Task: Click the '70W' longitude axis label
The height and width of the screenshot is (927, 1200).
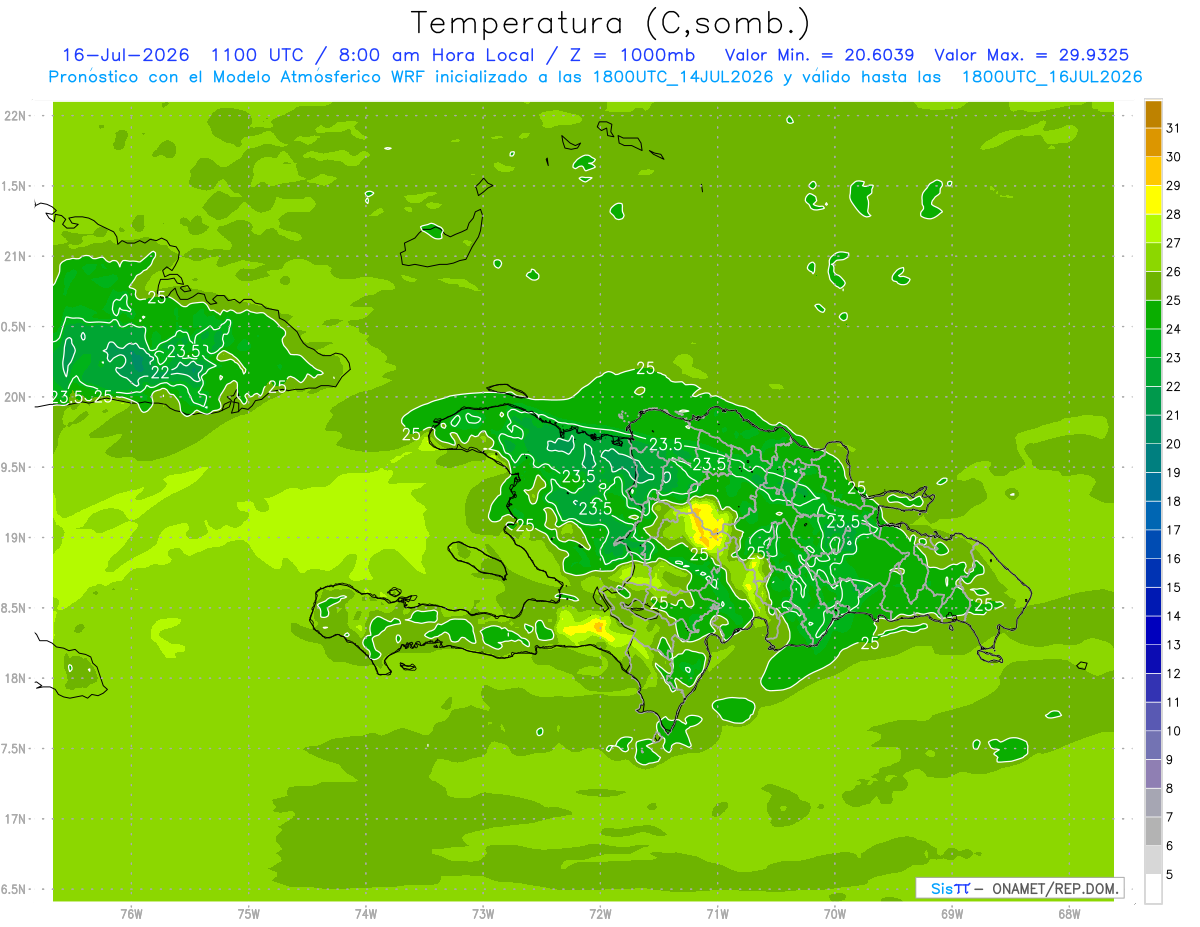Action: click(x=835, y=914)
